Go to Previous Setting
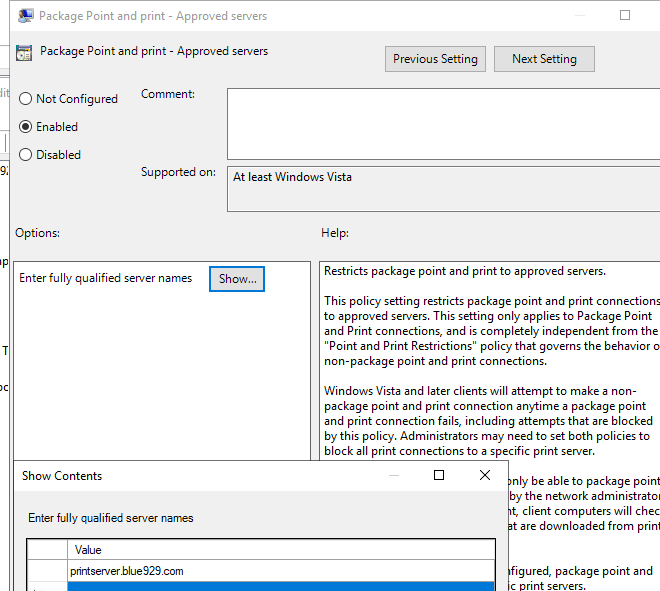660x591 pixels. click(x=435, y=59)
